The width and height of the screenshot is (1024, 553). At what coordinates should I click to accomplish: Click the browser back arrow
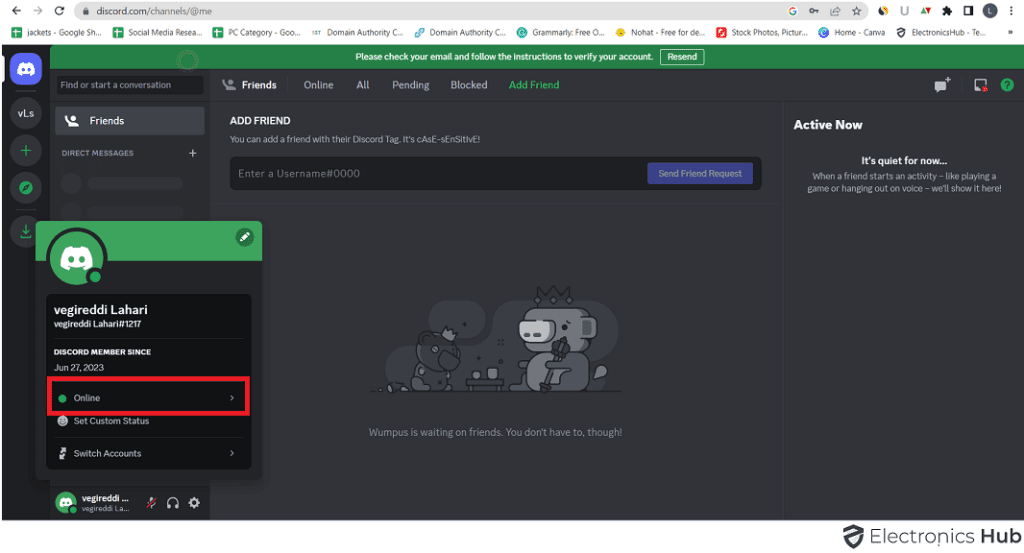click(x=17, y=11)
